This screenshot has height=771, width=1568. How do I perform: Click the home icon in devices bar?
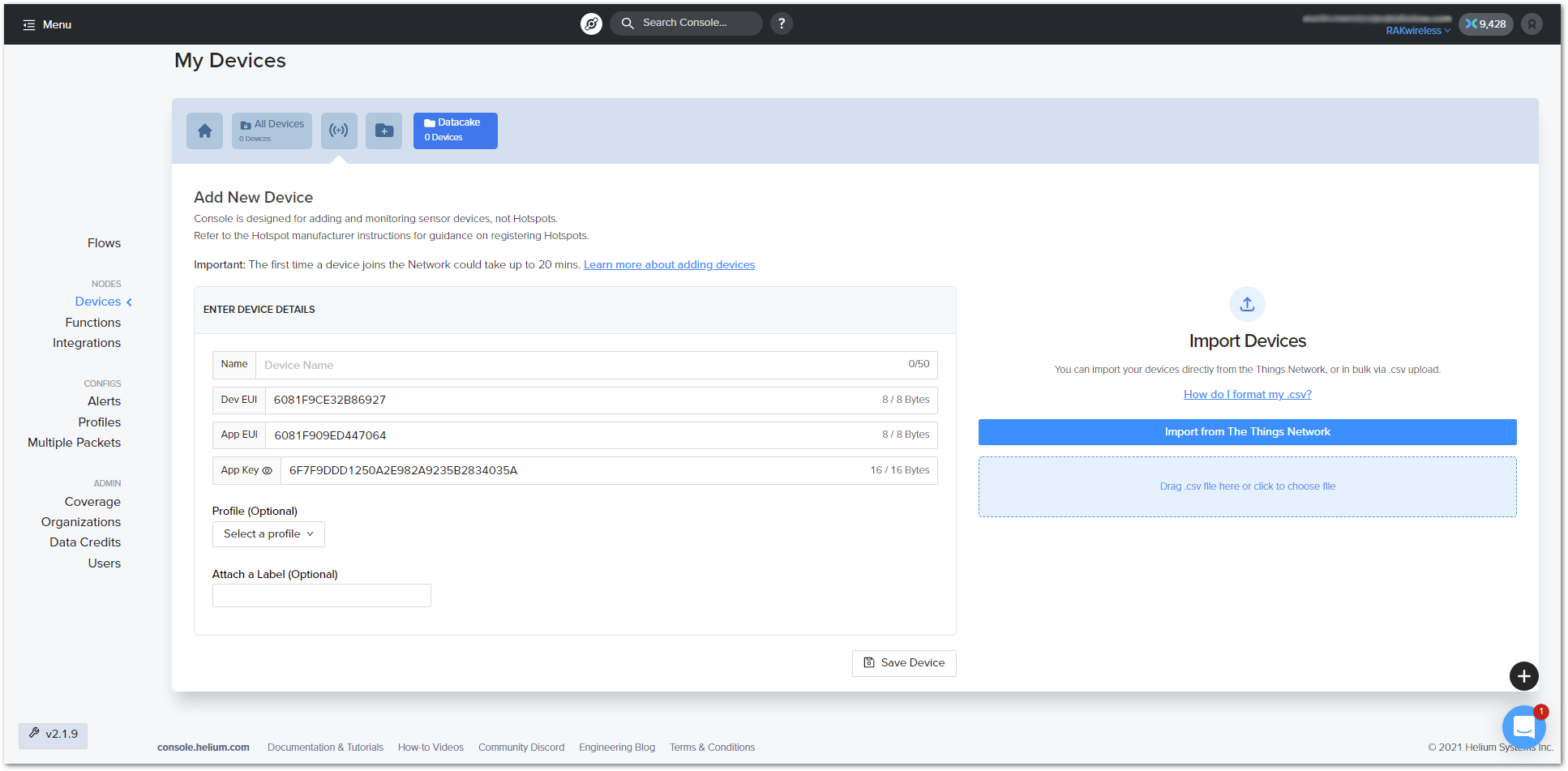pyautogui.click(x=204, y=131)
